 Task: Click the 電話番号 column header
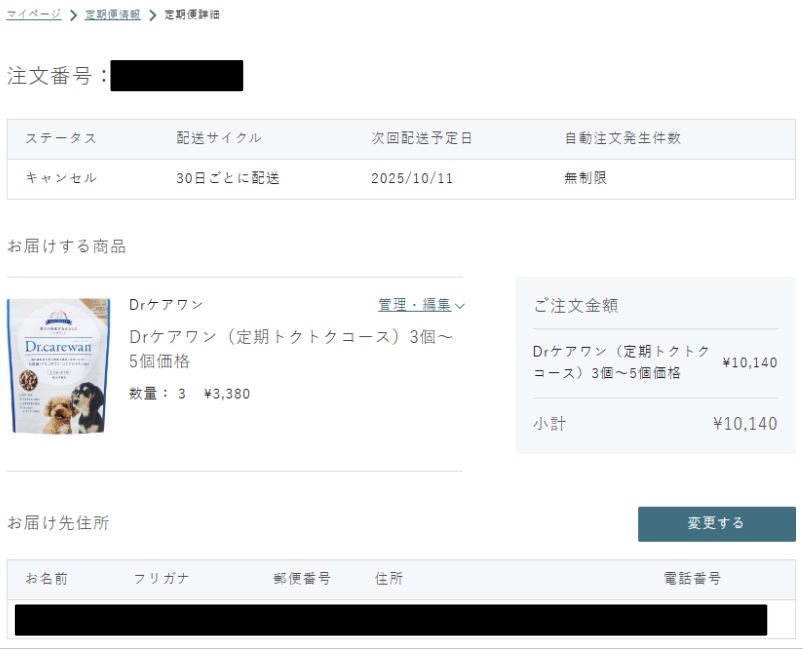[x=692, y=579]
